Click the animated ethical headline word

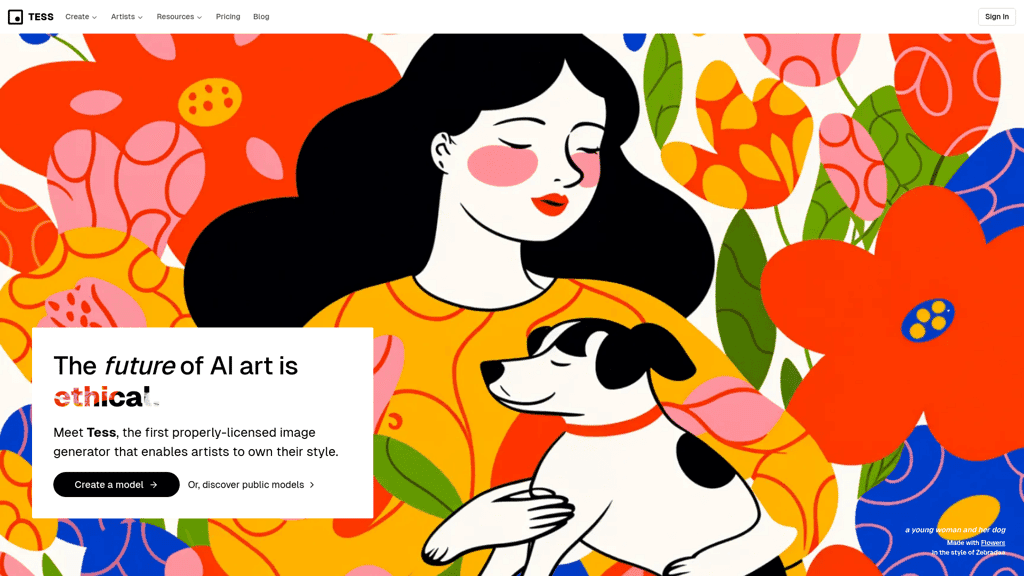[x=105, y=396]
